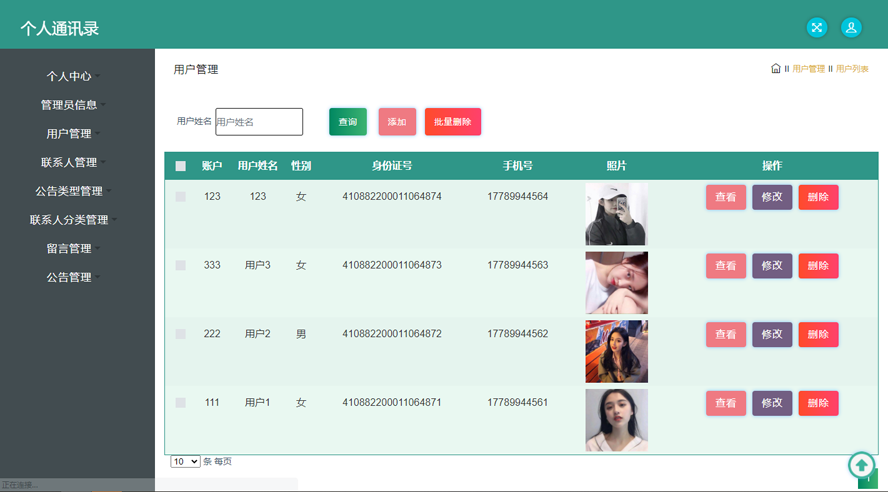Click the 性别 column header
The height and width of the screenshot is (492, 888).
pos(301,166)
